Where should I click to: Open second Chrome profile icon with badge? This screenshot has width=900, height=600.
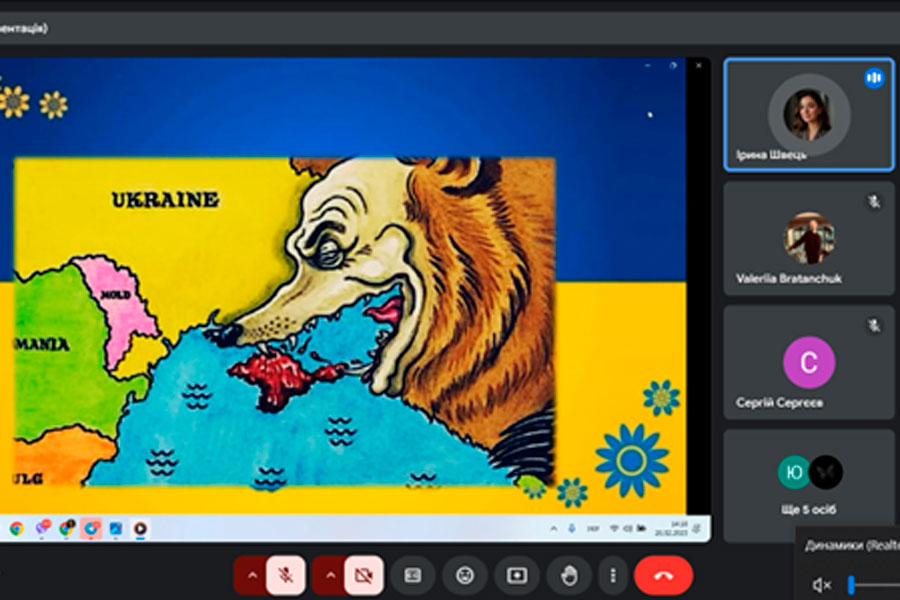pos(67,528)
